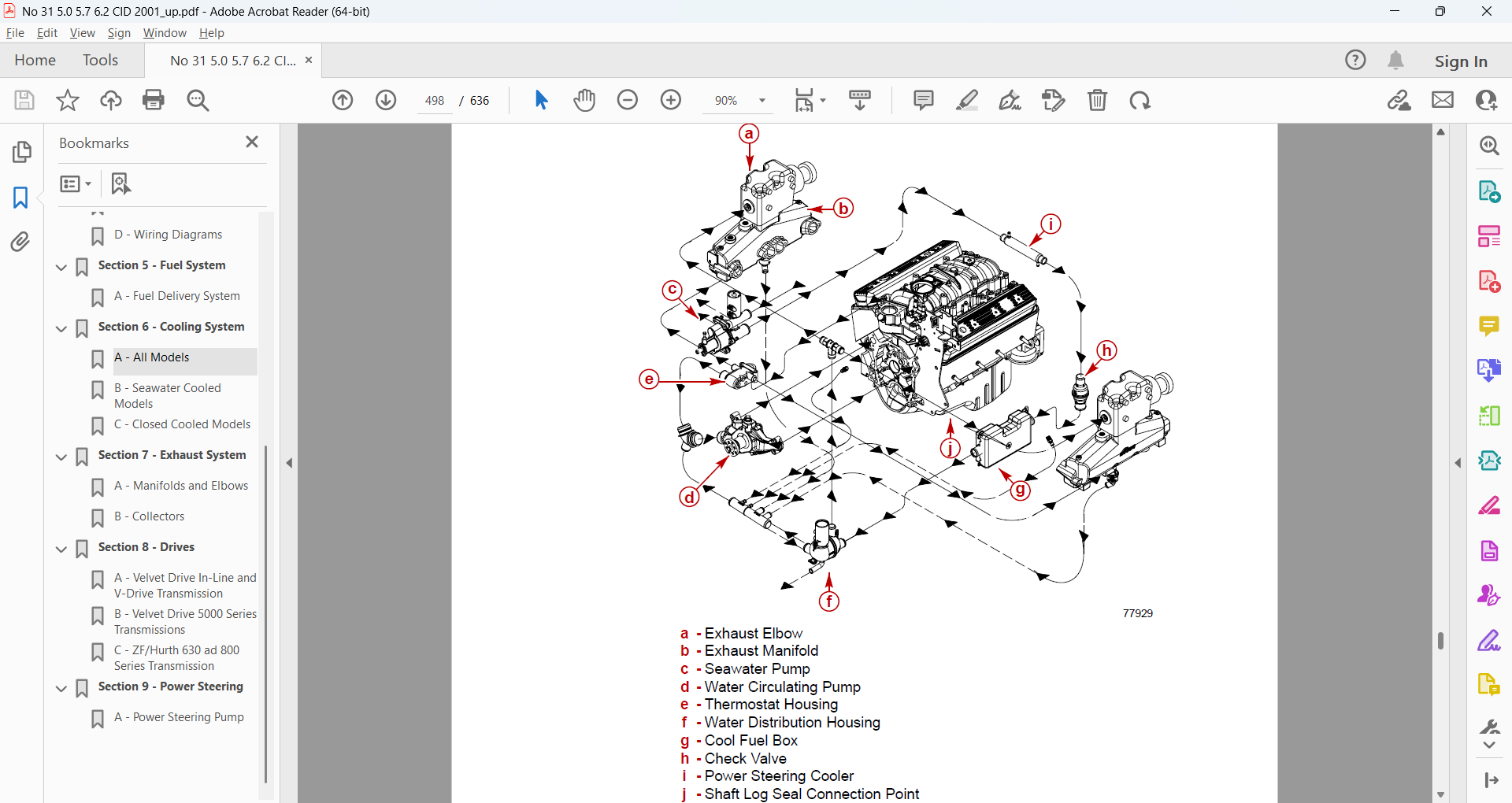Select the highlight text tool
Viewport: 1512px width, 803px height.
click(x=967, y=100)
